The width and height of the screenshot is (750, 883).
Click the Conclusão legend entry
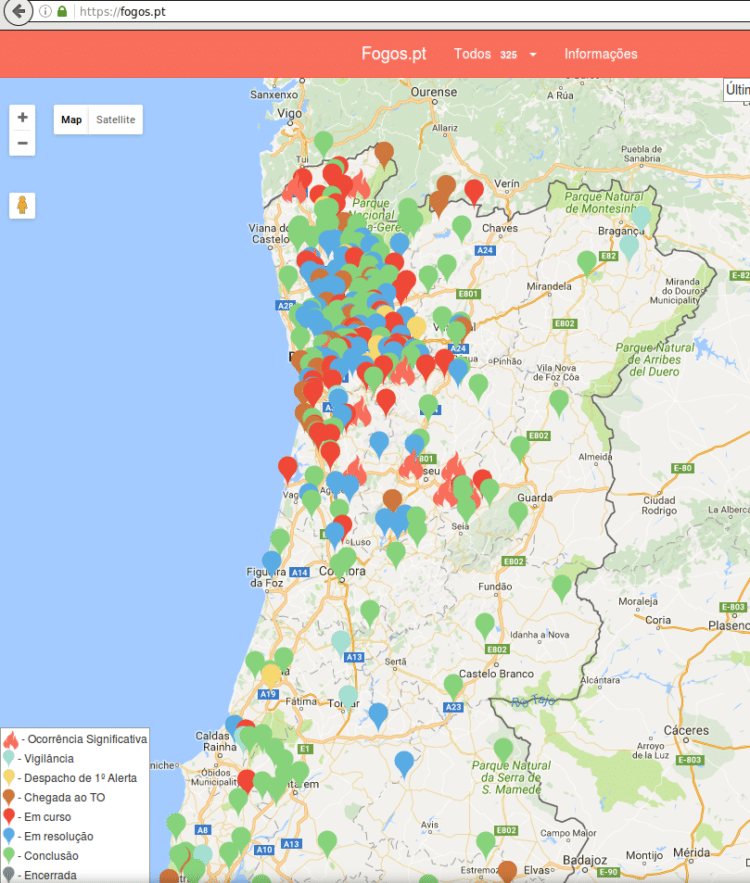click(41, 855)
